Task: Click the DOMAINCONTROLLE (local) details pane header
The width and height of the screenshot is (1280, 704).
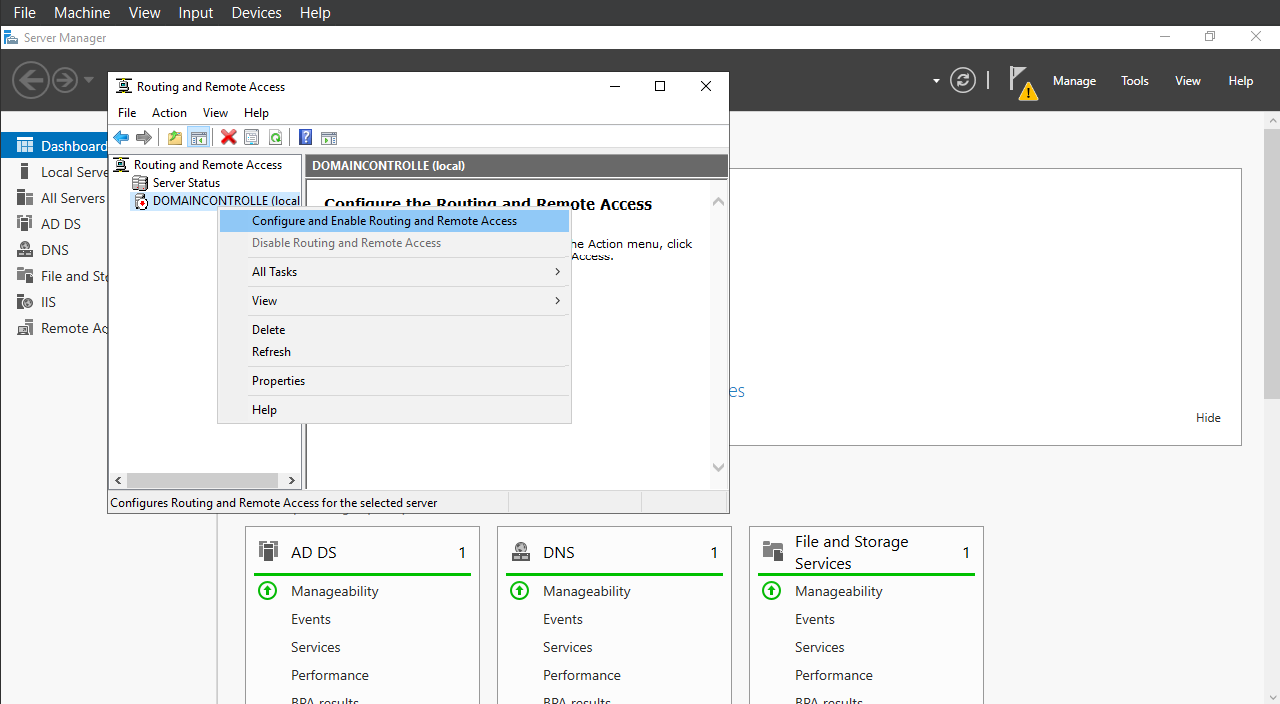Action: click(x=516, y=166)
